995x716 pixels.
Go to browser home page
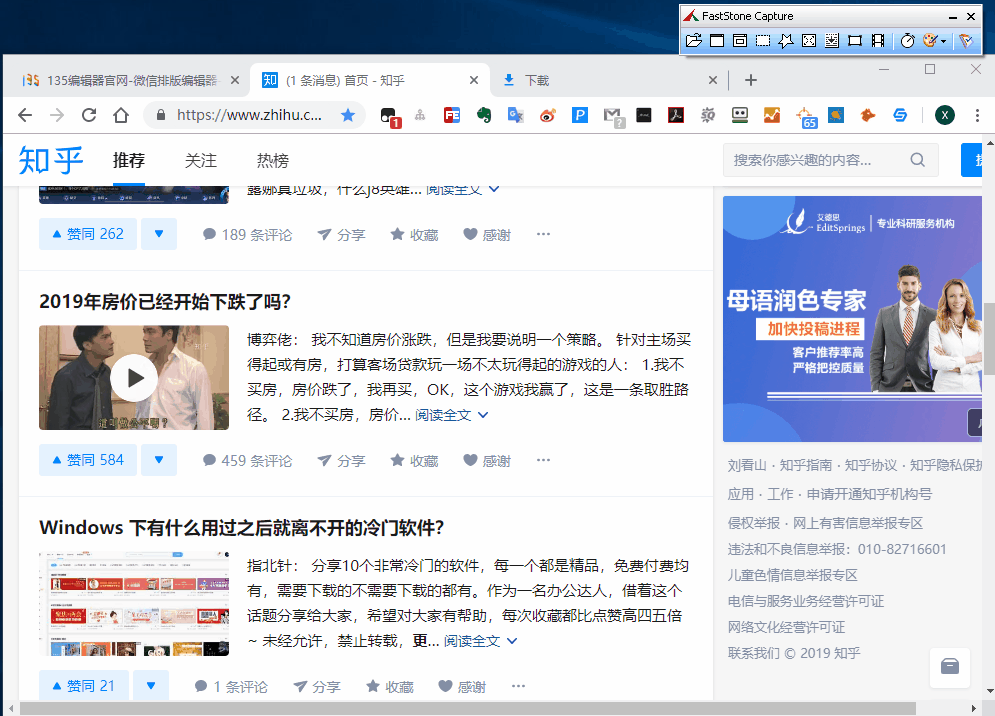click(121, 115)
